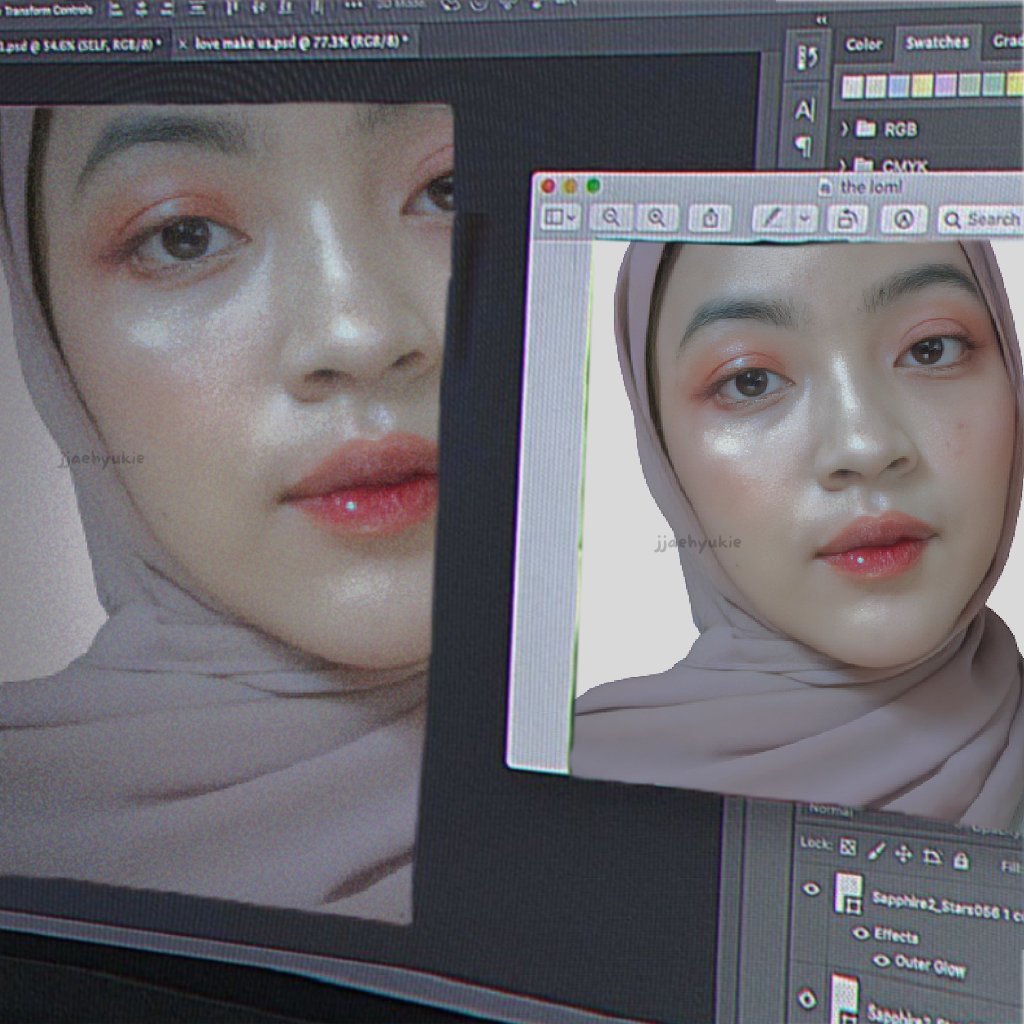
Task: Hide the Sapphire2_Stars056 layer
Action: (811, 889)
